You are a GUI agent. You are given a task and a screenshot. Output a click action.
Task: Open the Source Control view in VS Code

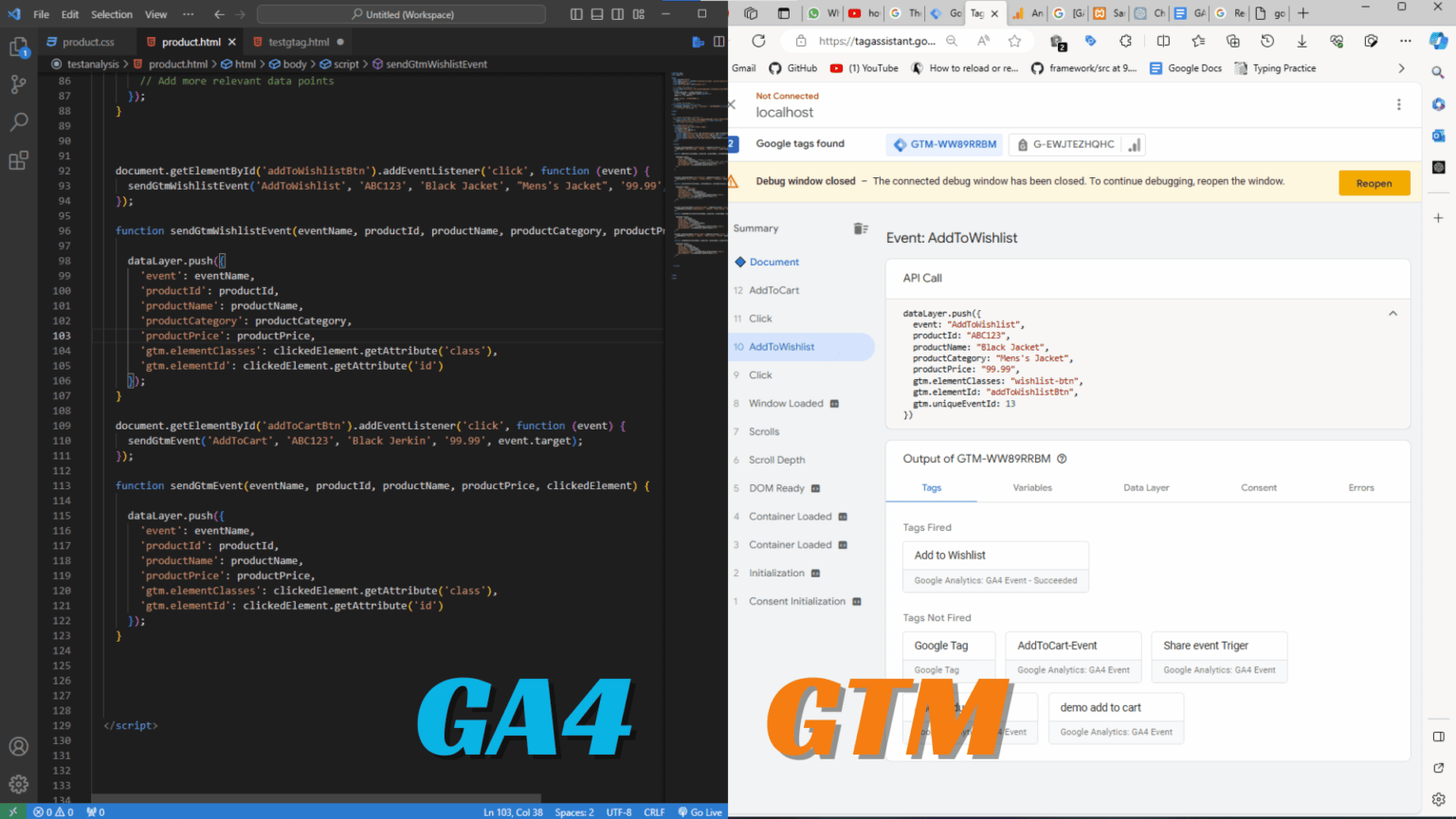pyautogui.click(x=19, y=83)
